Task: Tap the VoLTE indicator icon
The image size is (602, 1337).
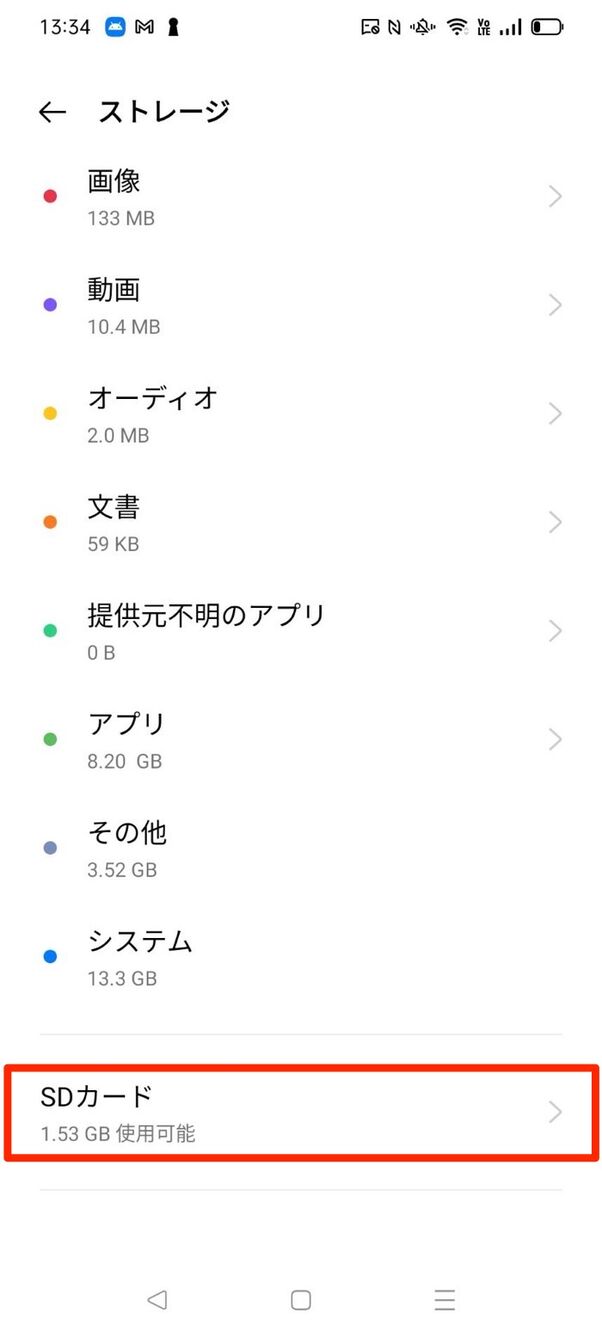Action: [x=484, y=27]
